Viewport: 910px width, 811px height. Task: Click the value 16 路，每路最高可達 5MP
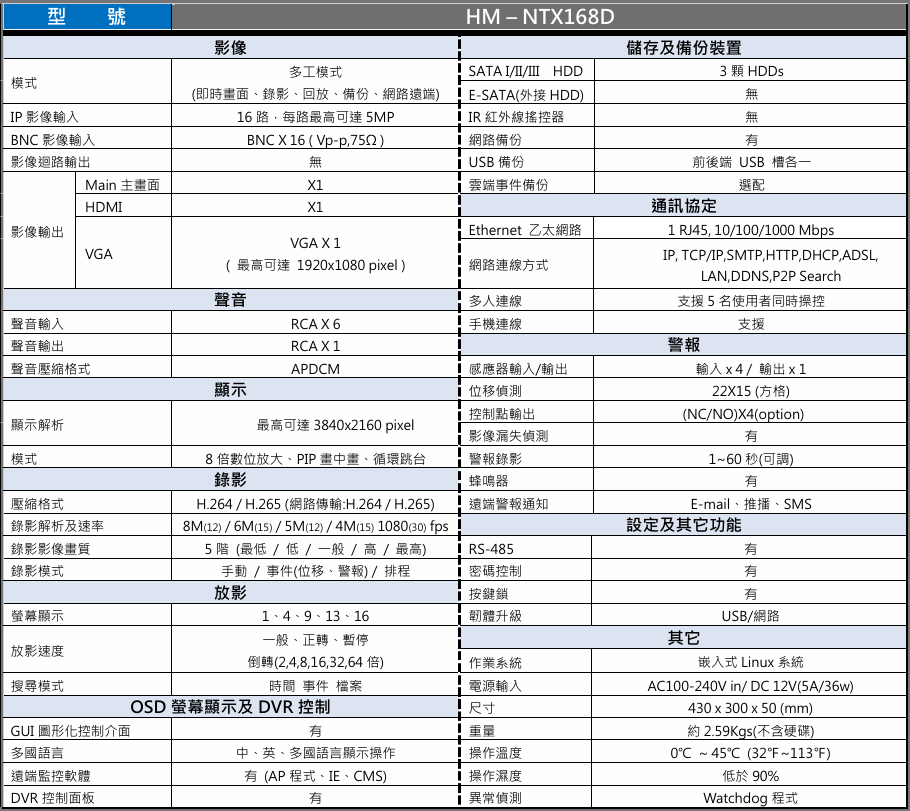click(315, 117)
